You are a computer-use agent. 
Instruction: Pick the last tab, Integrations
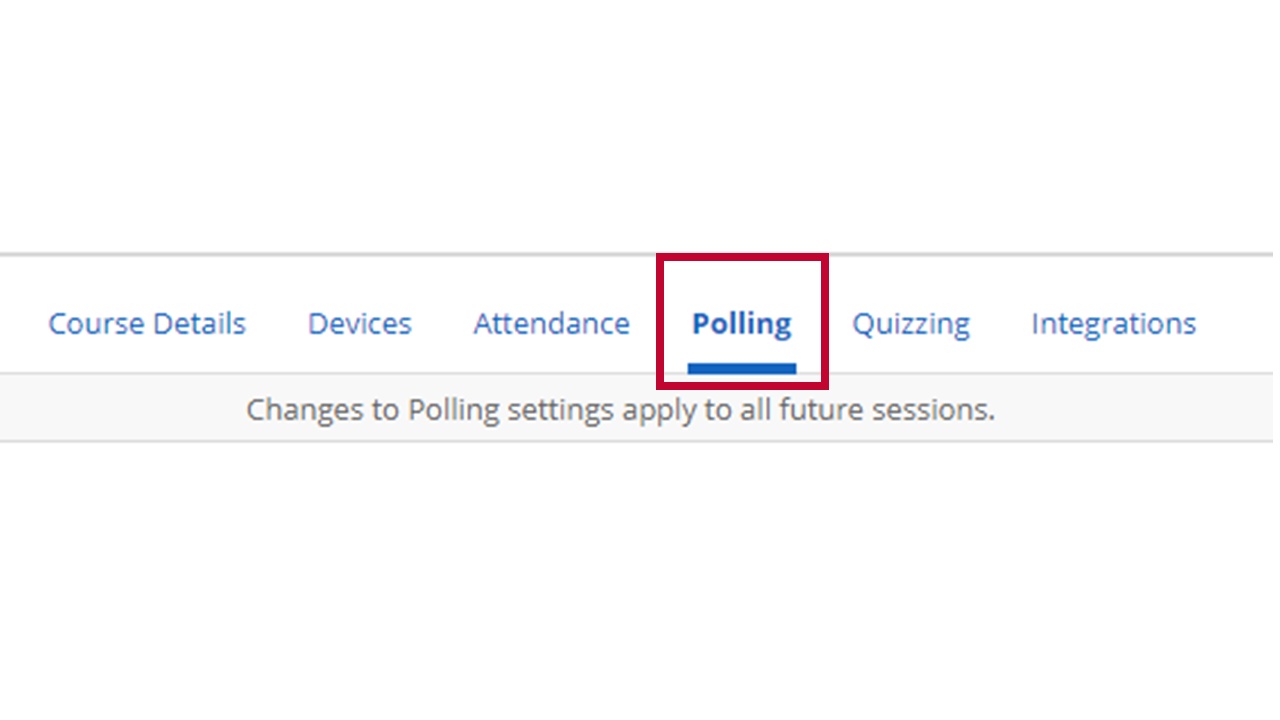[x=1114, y=325]
